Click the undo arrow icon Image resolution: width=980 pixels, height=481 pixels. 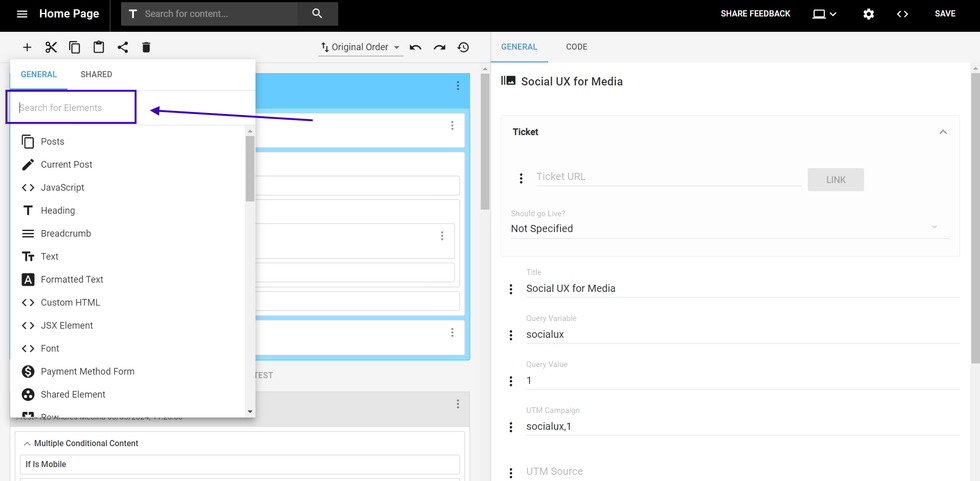pyautogui.click(x=415, y=47)
